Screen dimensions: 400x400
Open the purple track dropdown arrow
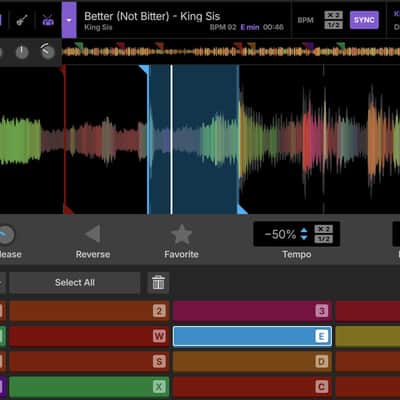click(x=69, y=20)
